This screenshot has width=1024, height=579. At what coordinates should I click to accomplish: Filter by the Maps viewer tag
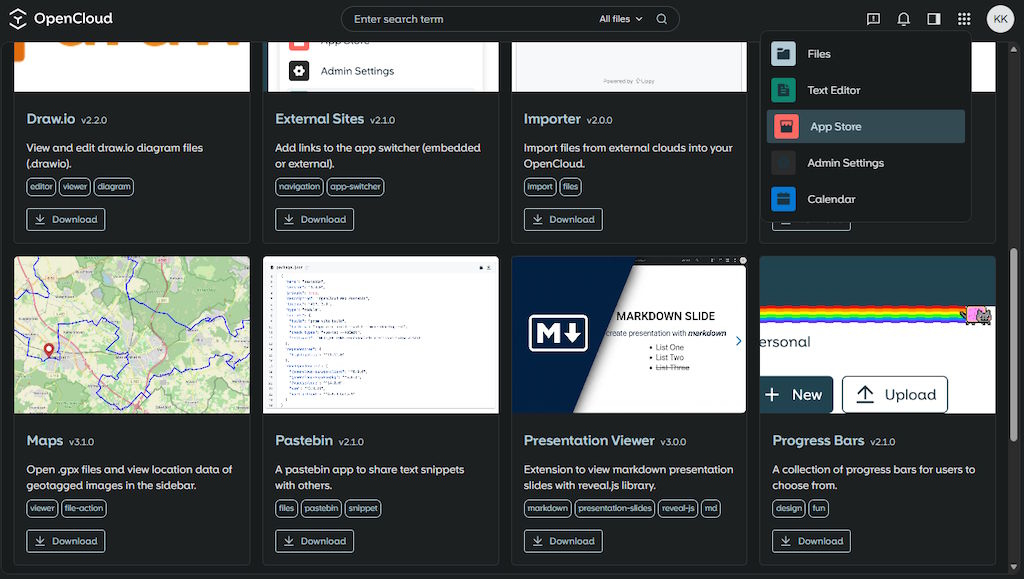42,509
